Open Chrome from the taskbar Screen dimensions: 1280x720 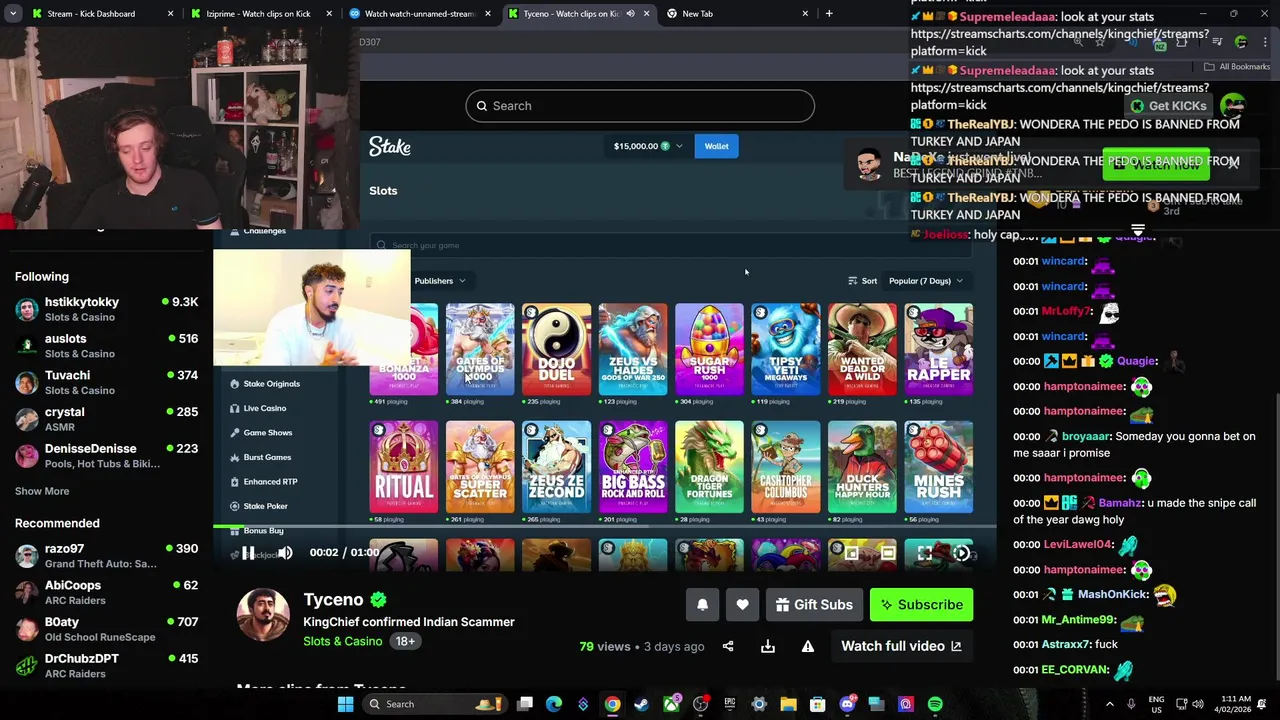tap(612, 704)
